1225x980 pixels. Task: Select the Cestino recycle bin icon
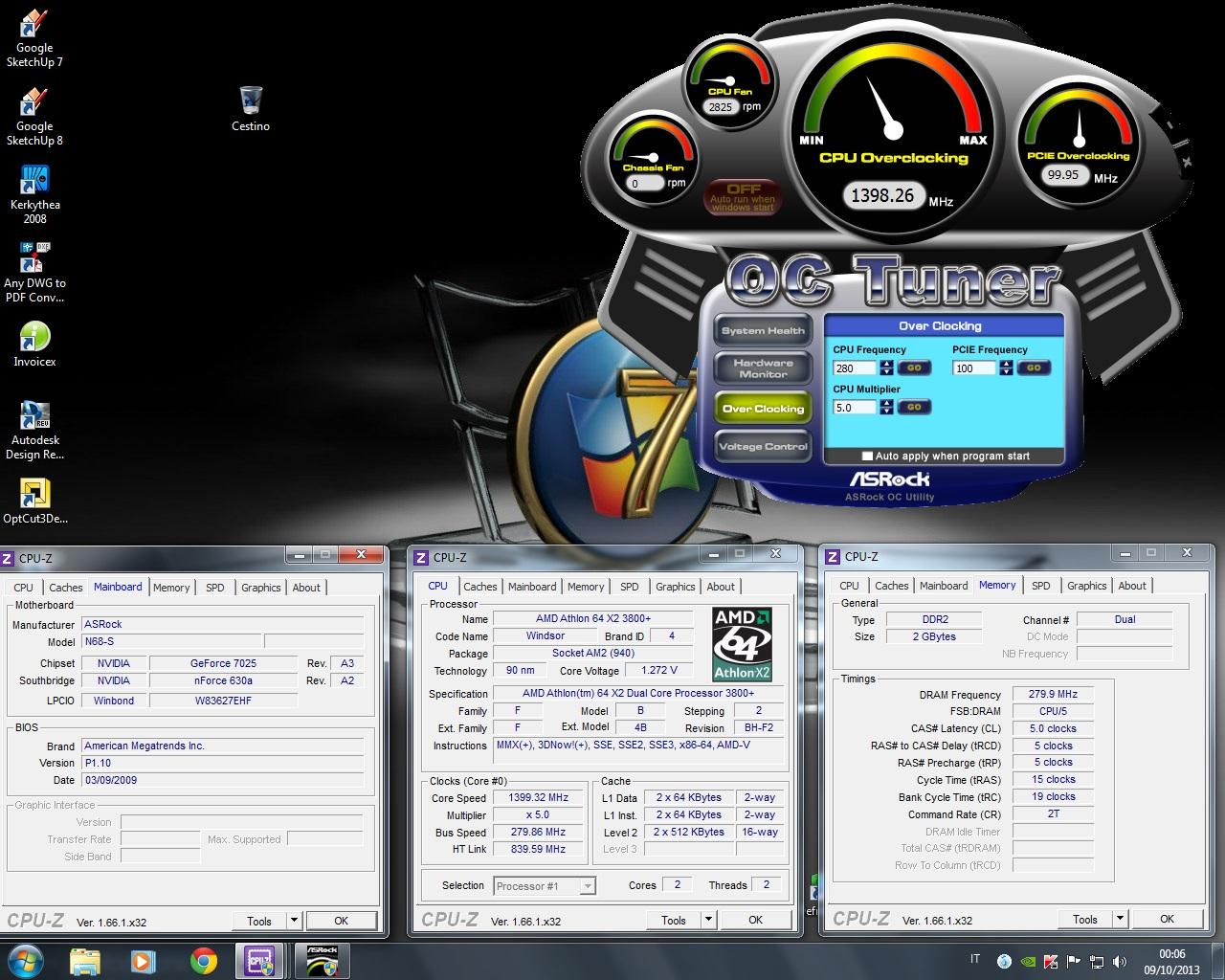251,108
